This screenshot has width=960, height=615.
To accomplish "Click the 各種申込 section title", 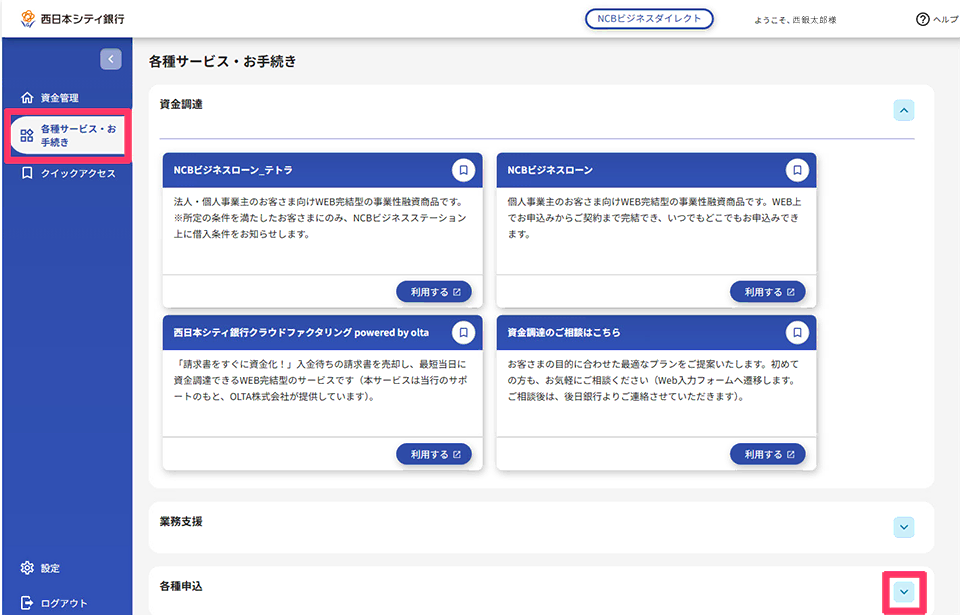I will pyautogui.click(x=181, y=586).
